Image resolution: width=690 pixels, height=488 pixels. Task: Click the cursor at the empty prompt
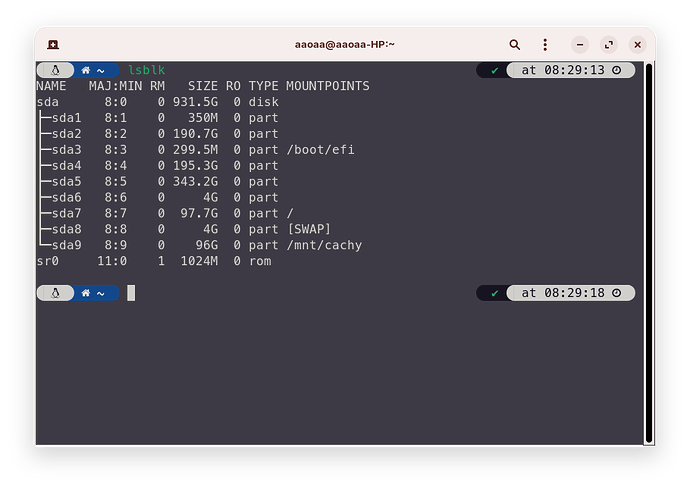(x=131, y=293)
